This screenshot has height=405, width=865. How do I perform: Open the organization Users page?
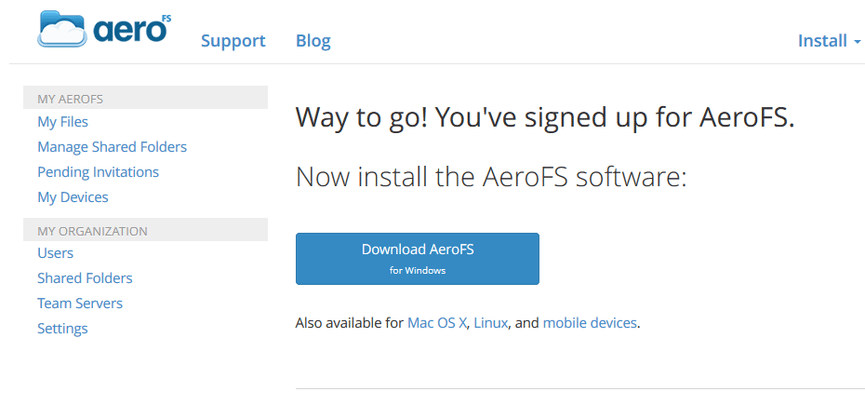(x=55, y=253)
